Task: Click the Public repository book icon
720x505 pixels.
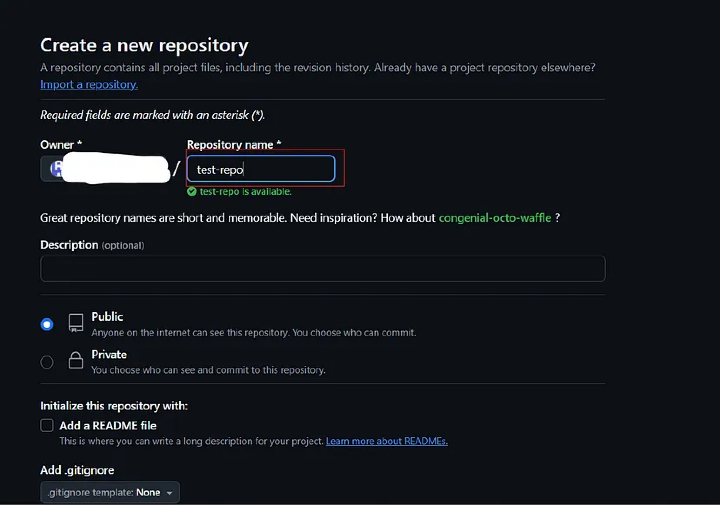Action: click(76, 323)
